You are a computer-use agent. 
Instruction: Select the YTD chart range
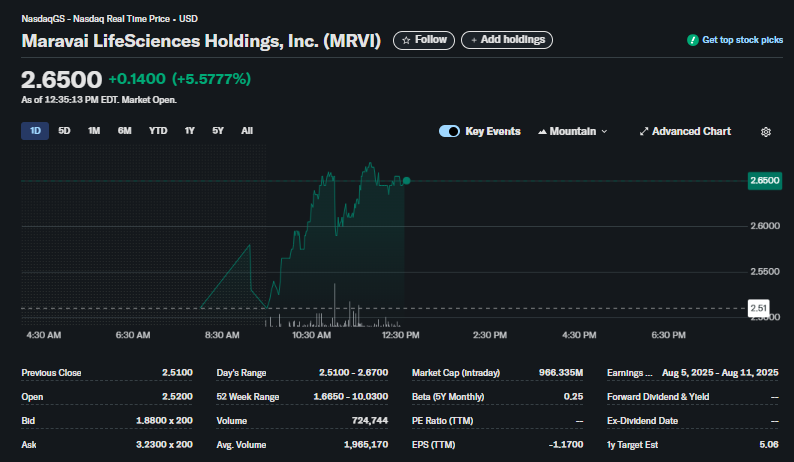click(158, 131)
